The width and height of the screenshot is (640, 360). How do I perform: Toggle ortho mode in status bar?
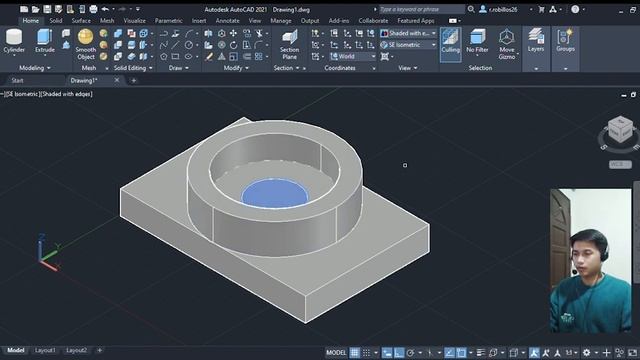[x=399, y=353]
